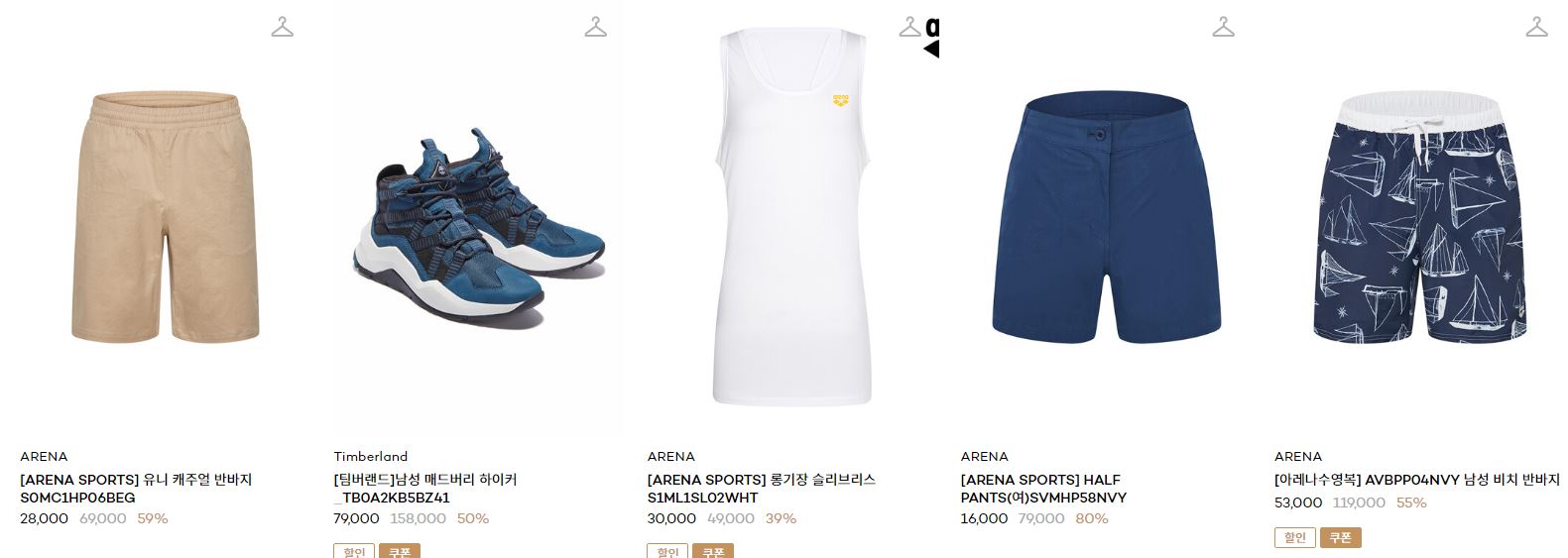Click 쿠폰 badge under beach shorts price
1568x558 pixels.
pyautogui.click(x=1340, y=537)
